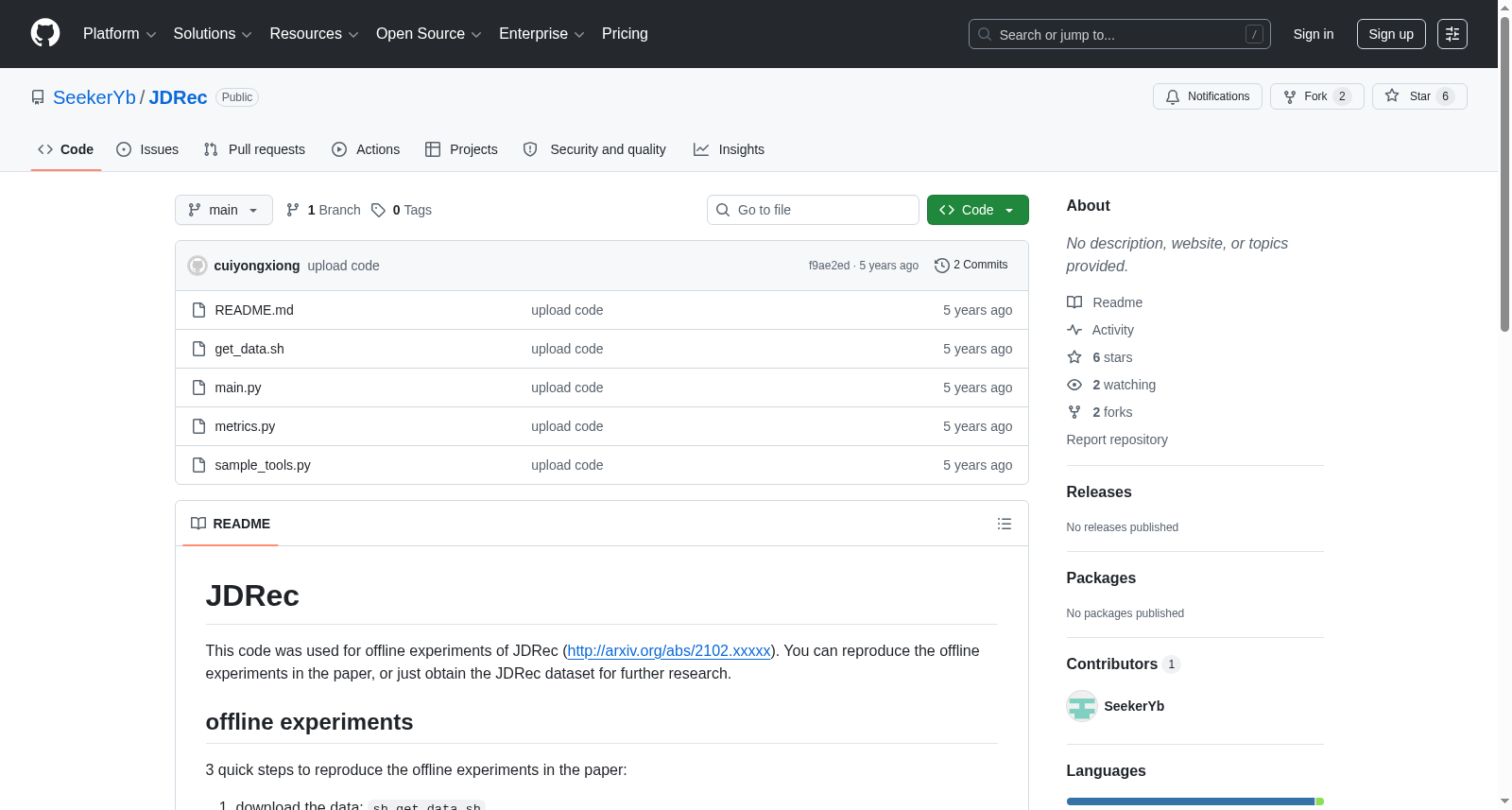Click the Report repository link
Image resolution: width=1512 pixels, height=810 pixels.
click(x=1117, y=439)
